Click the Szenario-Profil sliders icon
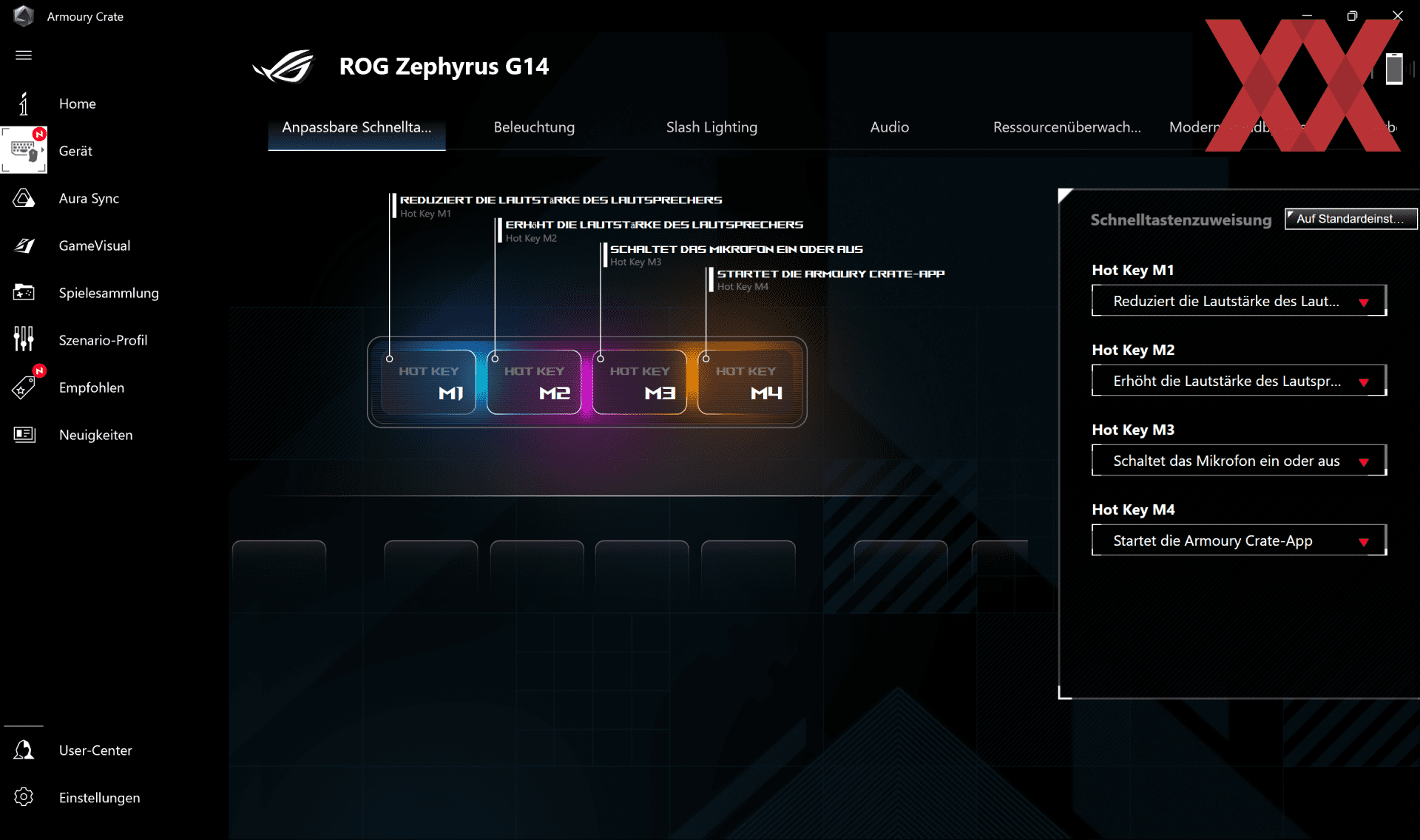The image size is (1420, 840). click(x=24, y=339)
